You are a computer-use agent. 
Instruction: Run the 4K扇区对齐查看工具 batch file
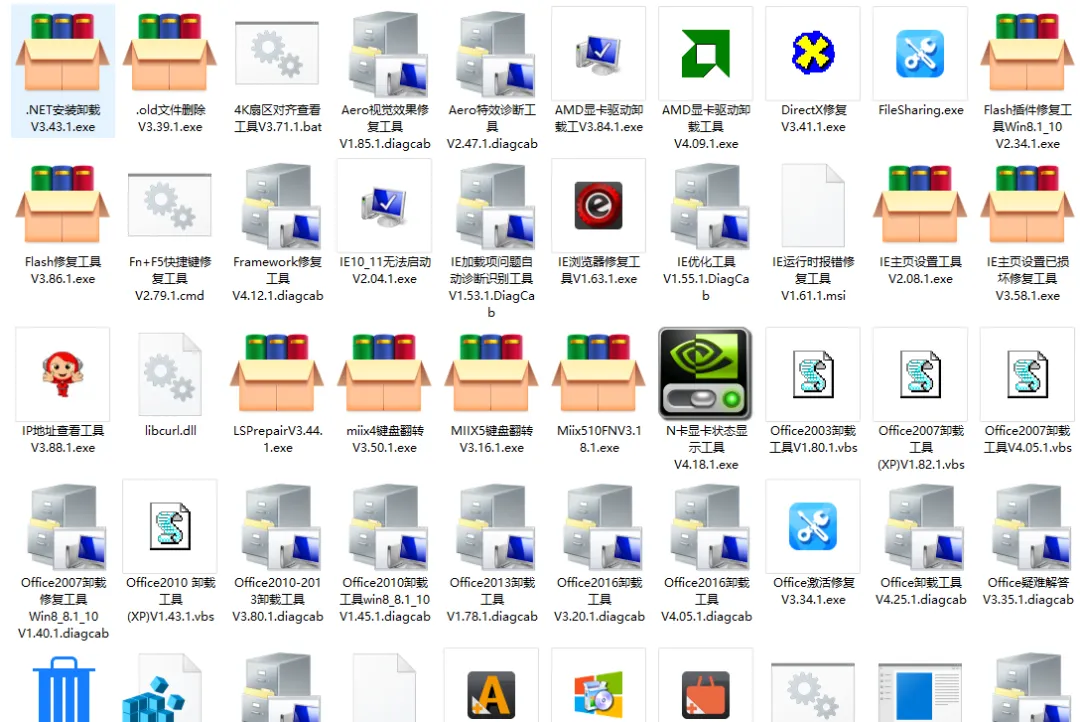[277, 53]
